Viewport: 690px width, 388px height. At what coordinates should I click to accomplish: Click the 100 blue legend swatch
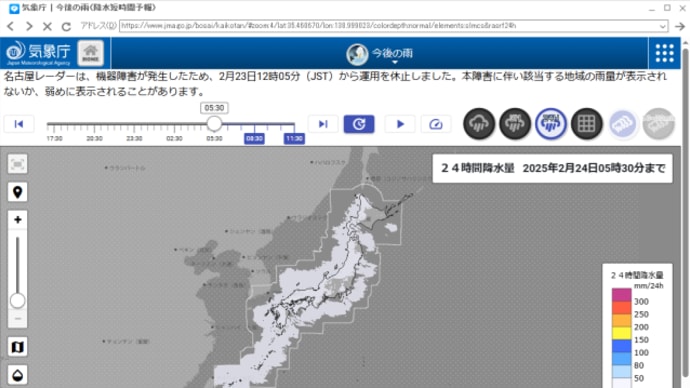click(x=621, y=346)
